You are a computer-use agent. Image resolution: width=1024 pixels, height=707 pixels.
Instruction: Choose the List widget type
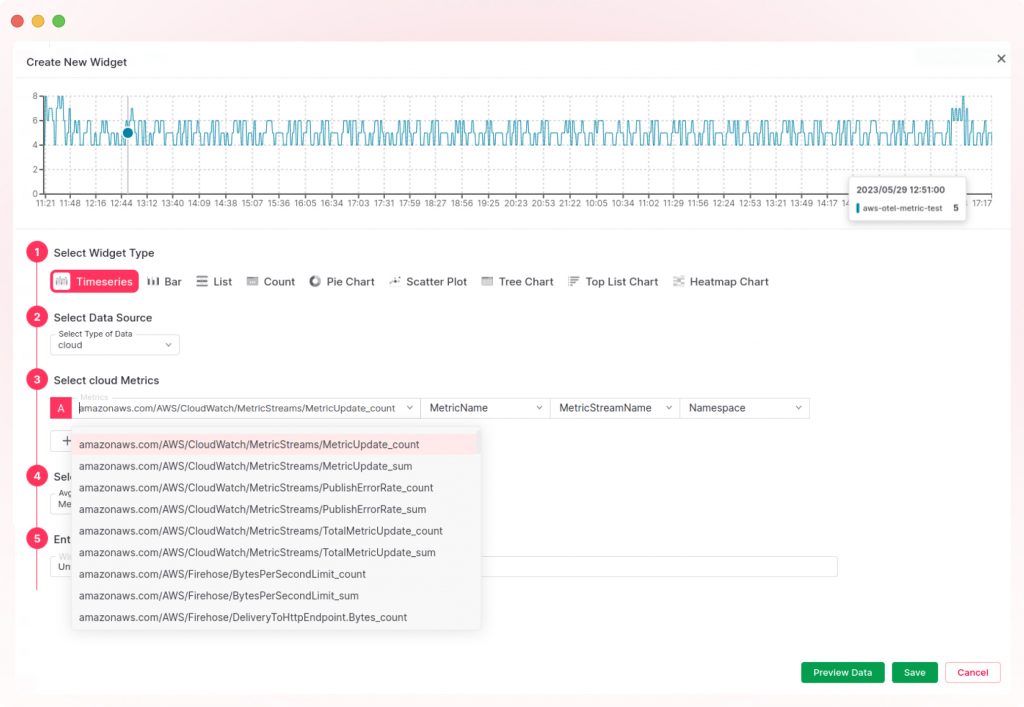coord(214,281)
